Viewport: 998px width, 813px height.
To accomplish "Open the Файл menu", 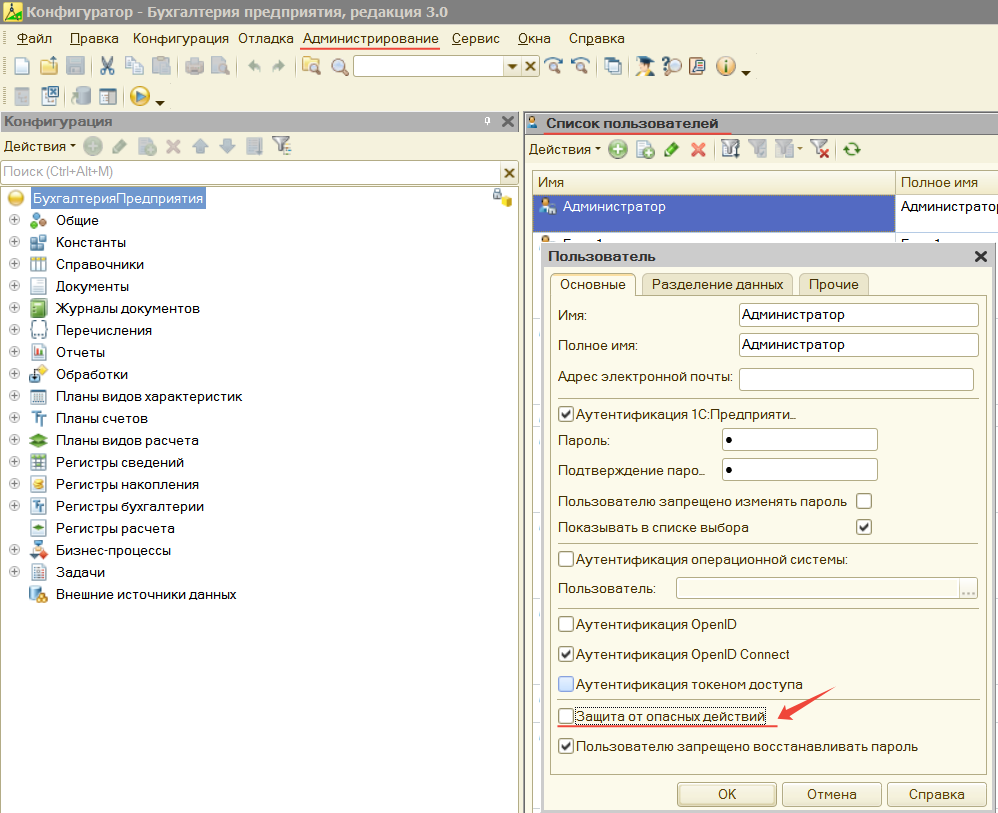I will pos(34,38).
